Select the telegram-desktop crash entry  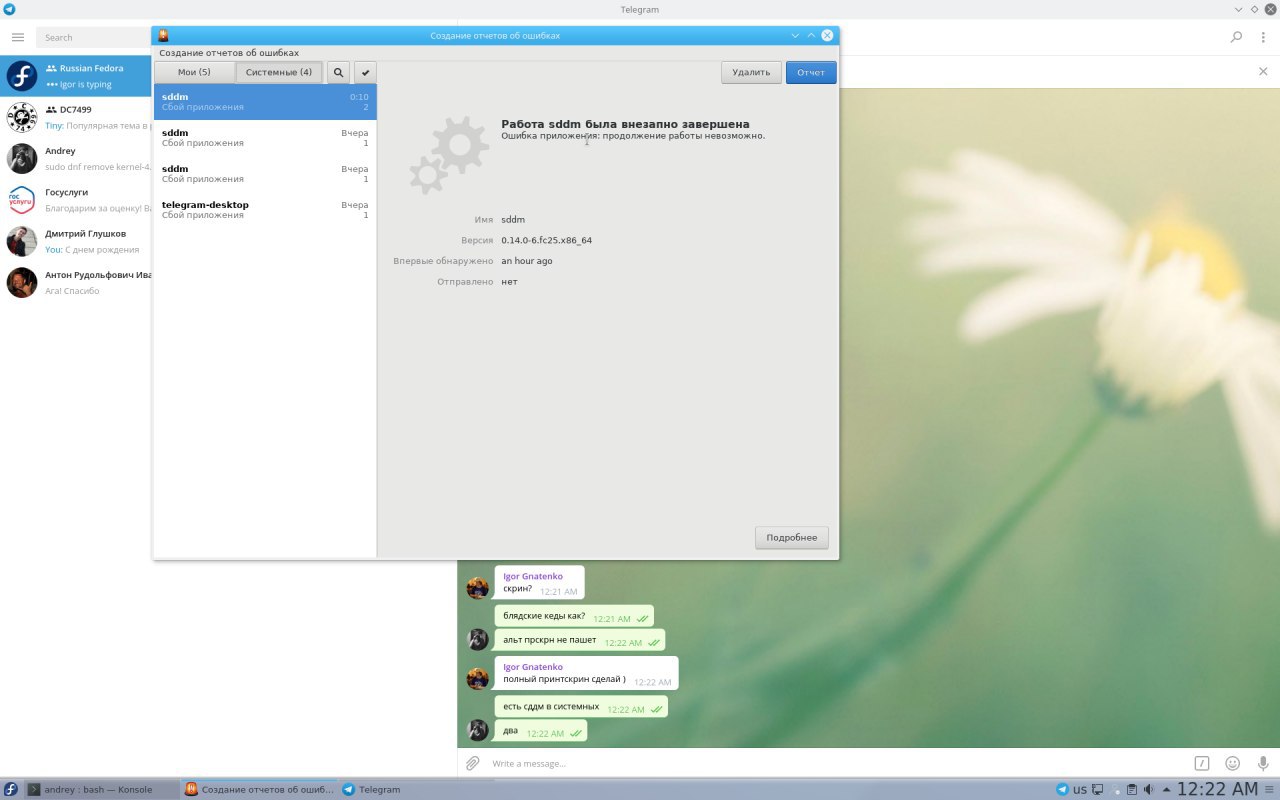tap(265, 210)
